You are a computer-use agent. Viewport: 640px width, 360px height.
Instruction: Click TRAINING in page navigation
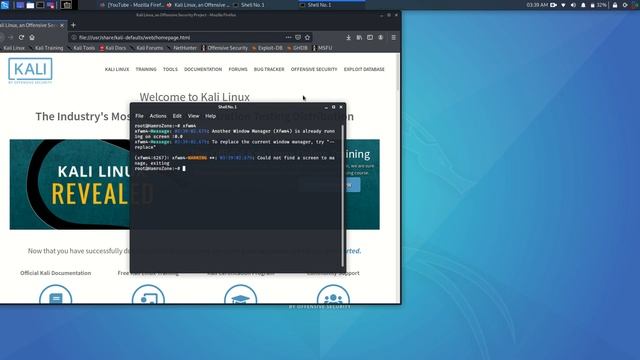tap(146, 69)
